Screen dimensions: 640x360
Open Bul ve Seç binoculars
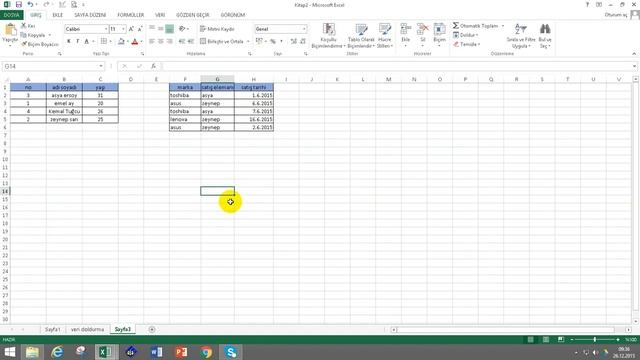[x=545, y=36]
